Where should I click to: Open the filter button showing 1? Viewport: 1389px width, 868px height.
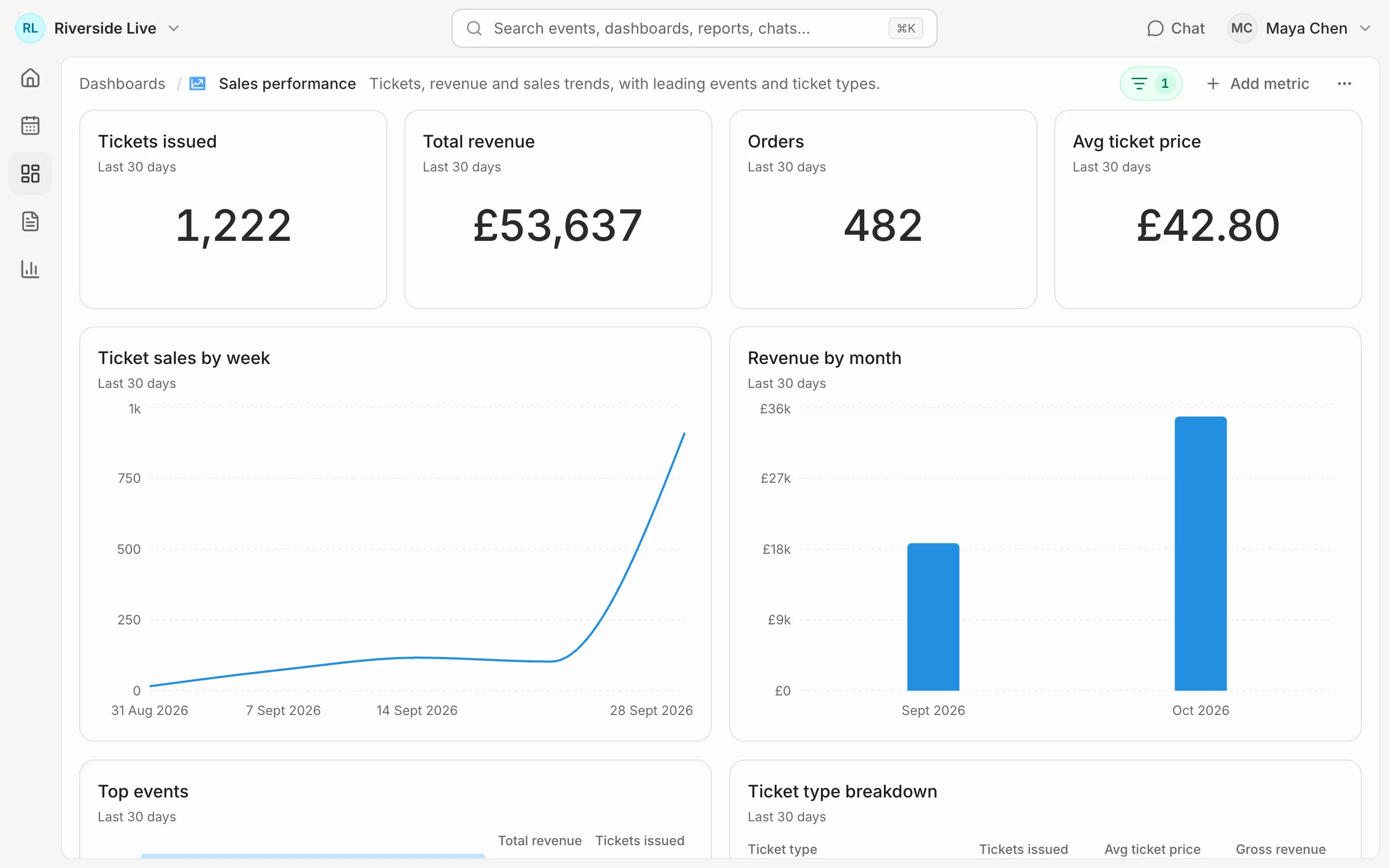click(x=1151, y=84)
